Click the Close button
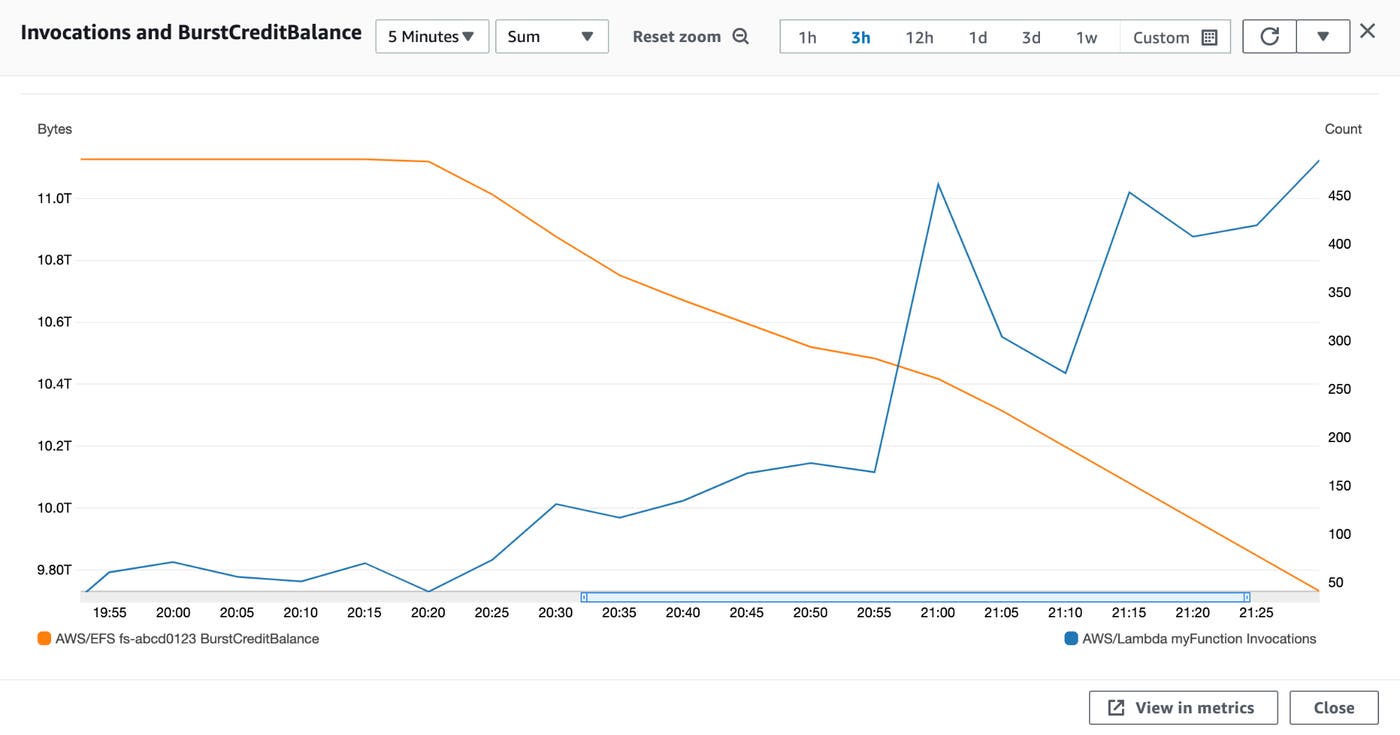Image resolution: width=1400 pixels, height=735 pixels. click(1333, 707)
